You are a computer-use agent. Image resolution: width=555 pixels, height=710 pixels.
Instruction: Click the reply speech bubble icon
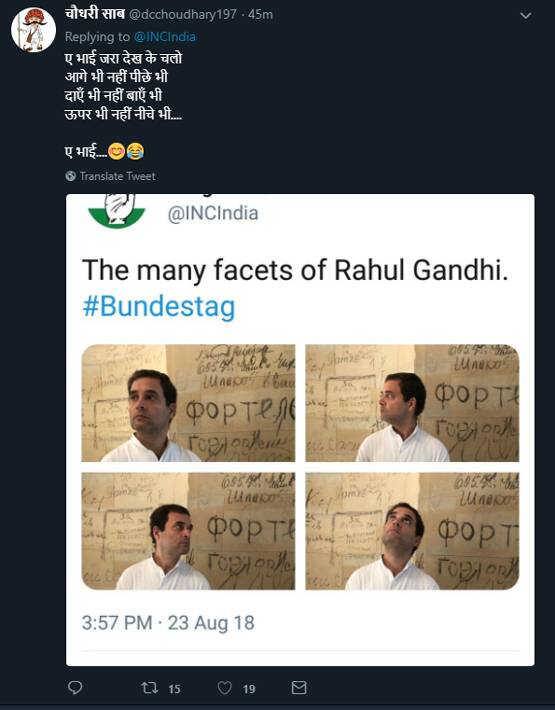click(x=75, y=687)
